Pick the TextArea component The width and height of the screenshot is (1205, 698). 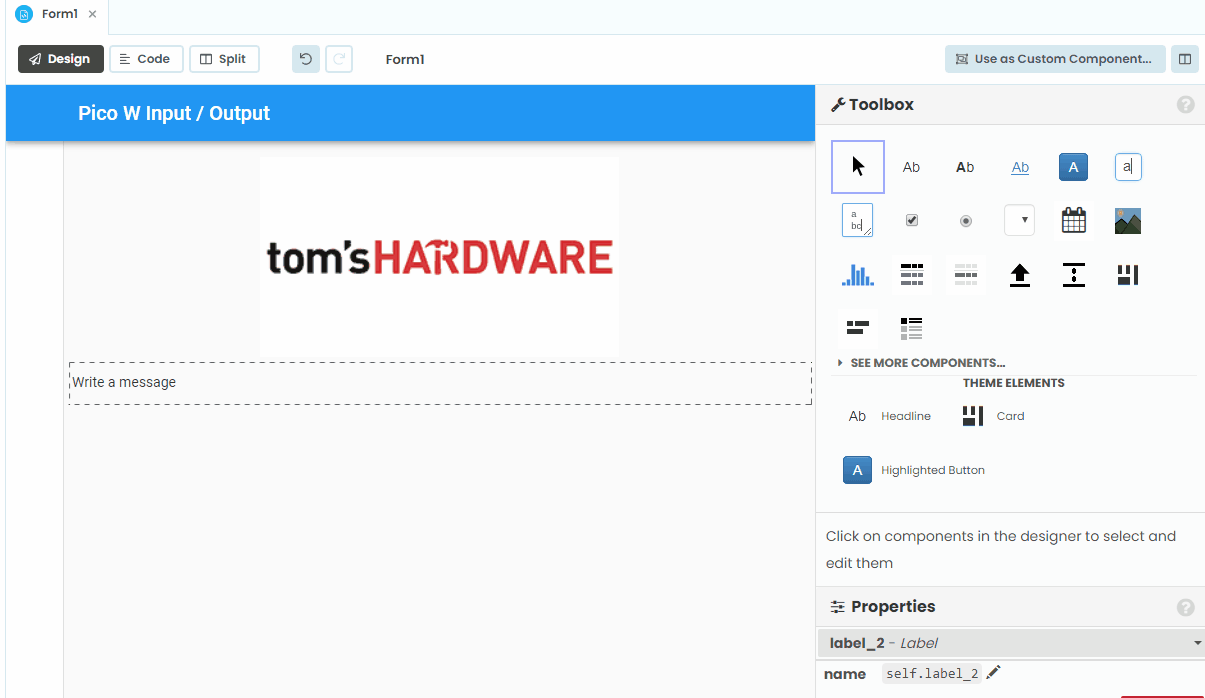click(x=857, y=220)
